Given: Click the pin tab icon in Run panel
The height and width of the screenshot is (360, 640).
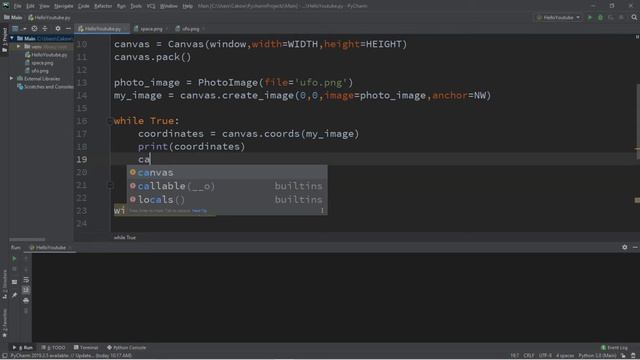Looking at the screenshot, I should (x=14, y=295).
